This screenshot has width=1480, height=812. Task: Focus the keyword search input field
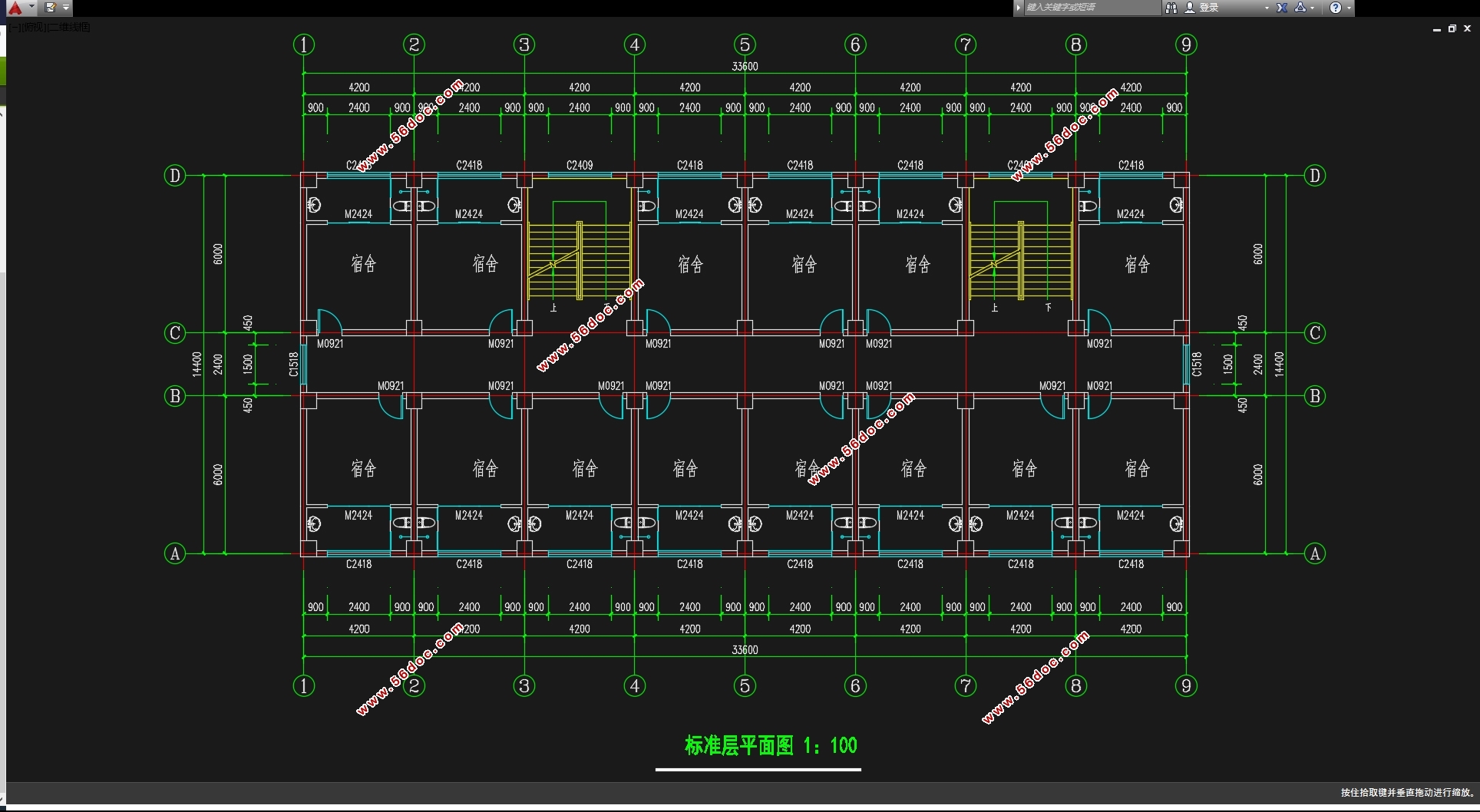click(1092, 8)
